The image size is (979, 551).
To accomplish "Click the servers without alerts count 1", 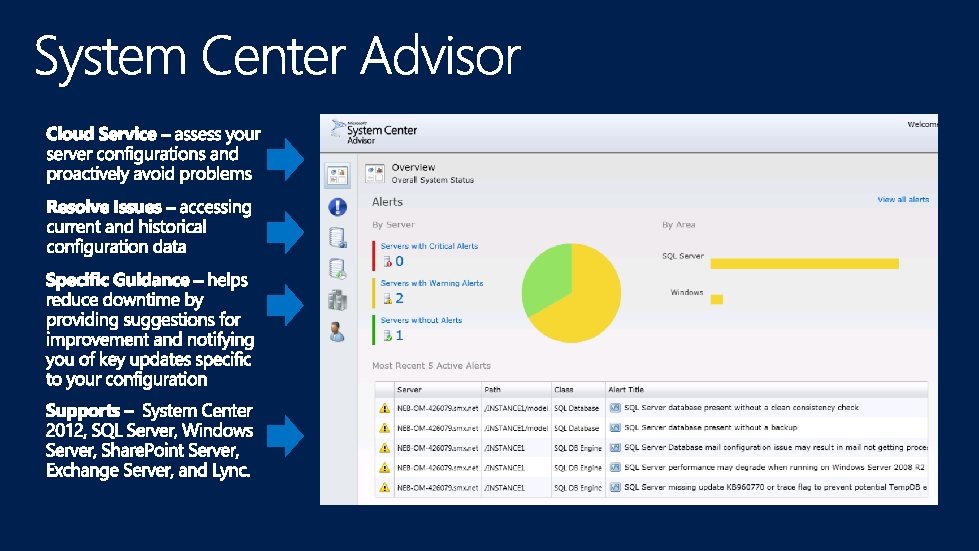I will pyautogui.click(x=400, y=335).
